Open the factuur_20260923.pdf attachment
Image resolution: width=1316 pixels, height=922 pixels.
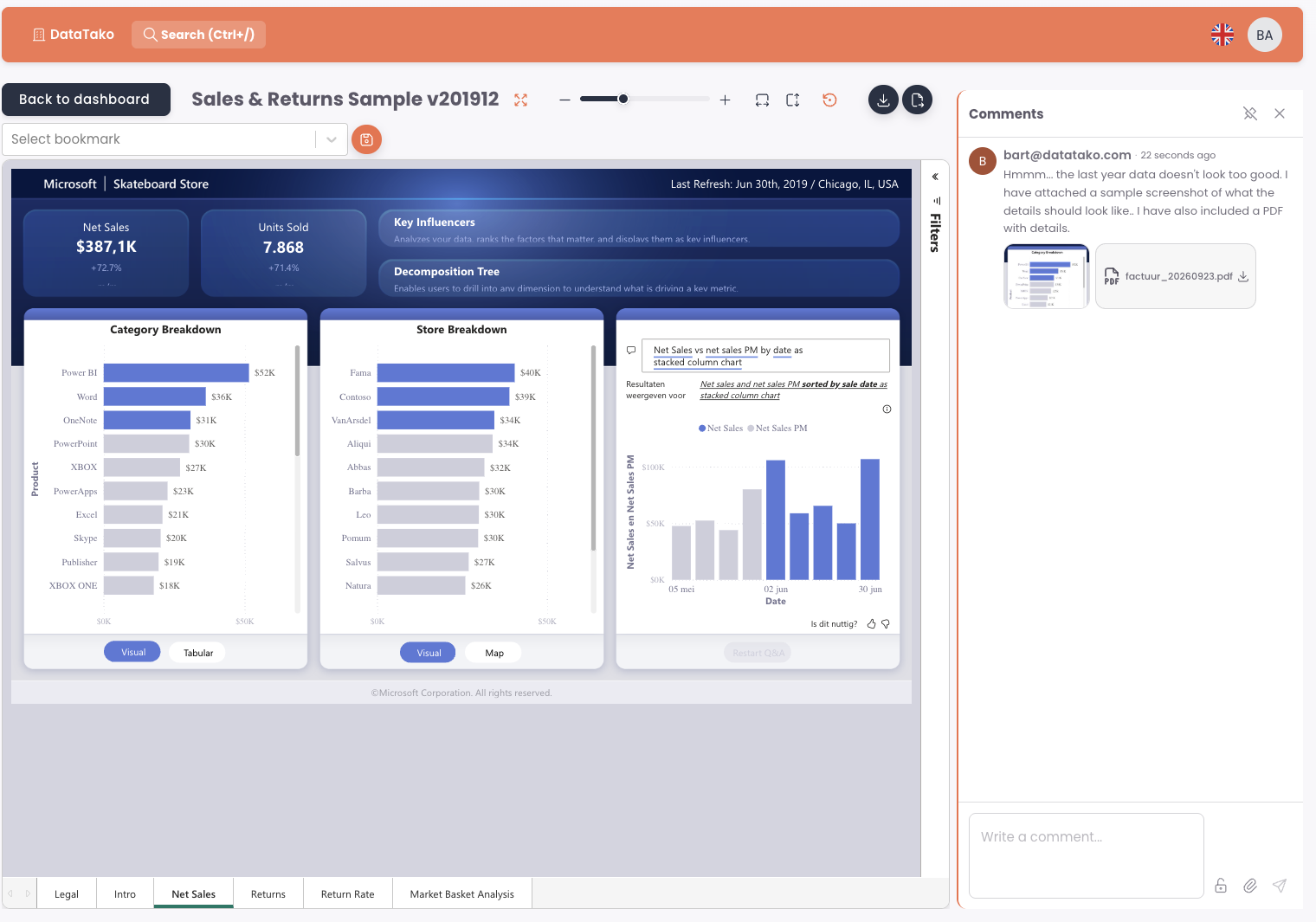[x=1176, y=276]
